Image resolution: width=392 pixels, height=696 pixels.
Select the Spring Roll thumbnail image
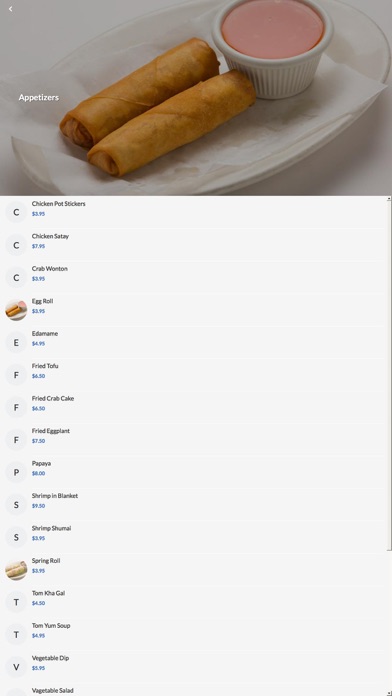[16, 569]
